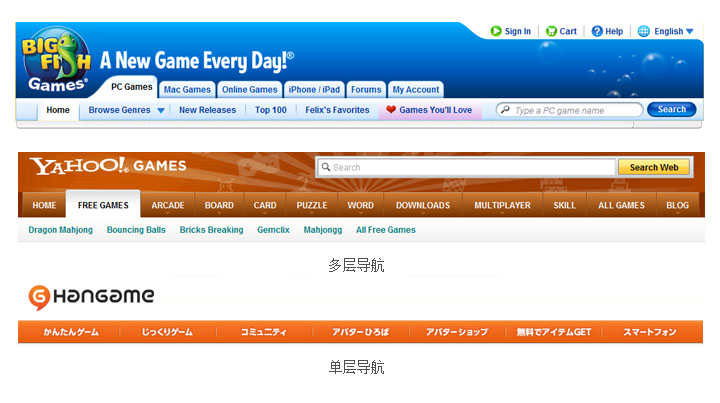Open the Dragon Mahjong link
The height and width of the screenshot is (403, 720).
click(x=61, y=230)
